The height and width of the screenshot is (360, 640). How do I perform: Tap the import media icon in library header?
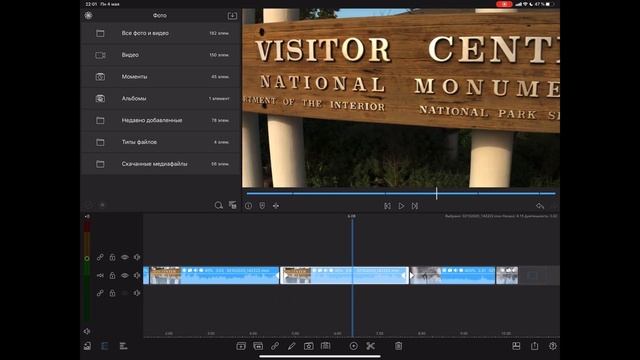point(232,16)
